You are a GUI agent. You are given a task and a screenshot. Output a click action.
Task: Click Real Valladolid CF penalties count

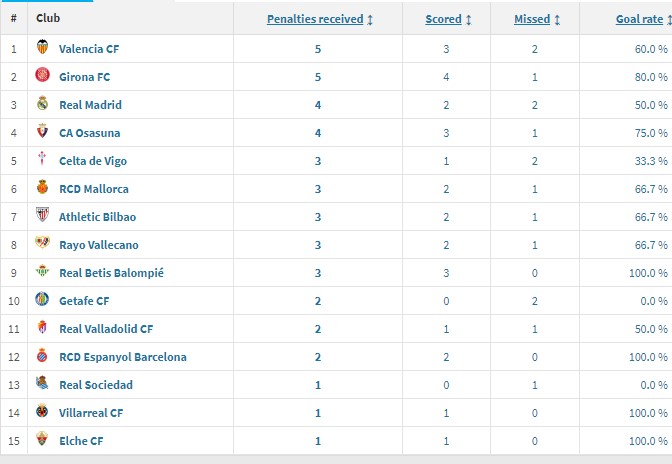coord(318,329)
